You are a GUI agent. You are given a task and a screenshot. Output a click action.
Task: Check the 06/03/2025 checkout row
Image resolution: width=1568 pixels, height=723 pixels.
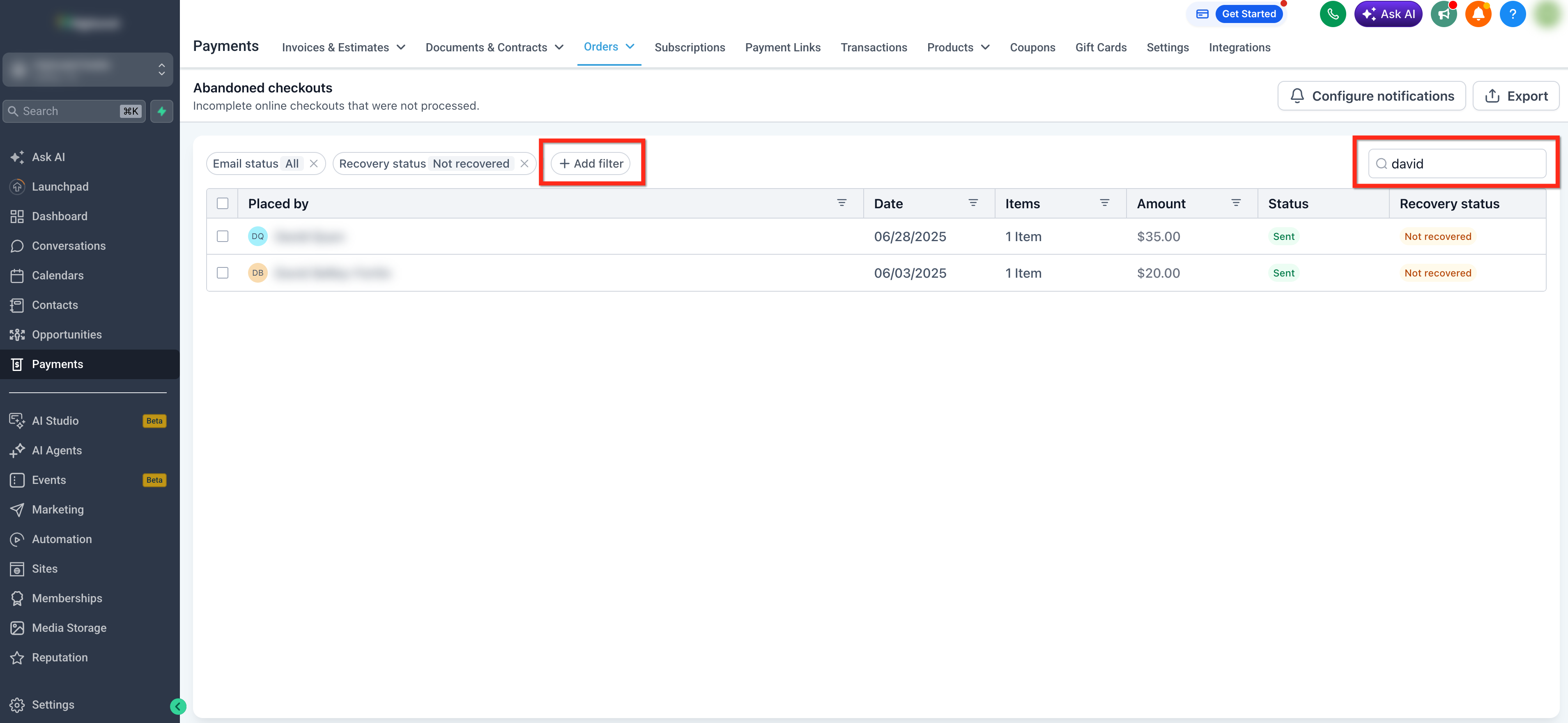[223, 273]
